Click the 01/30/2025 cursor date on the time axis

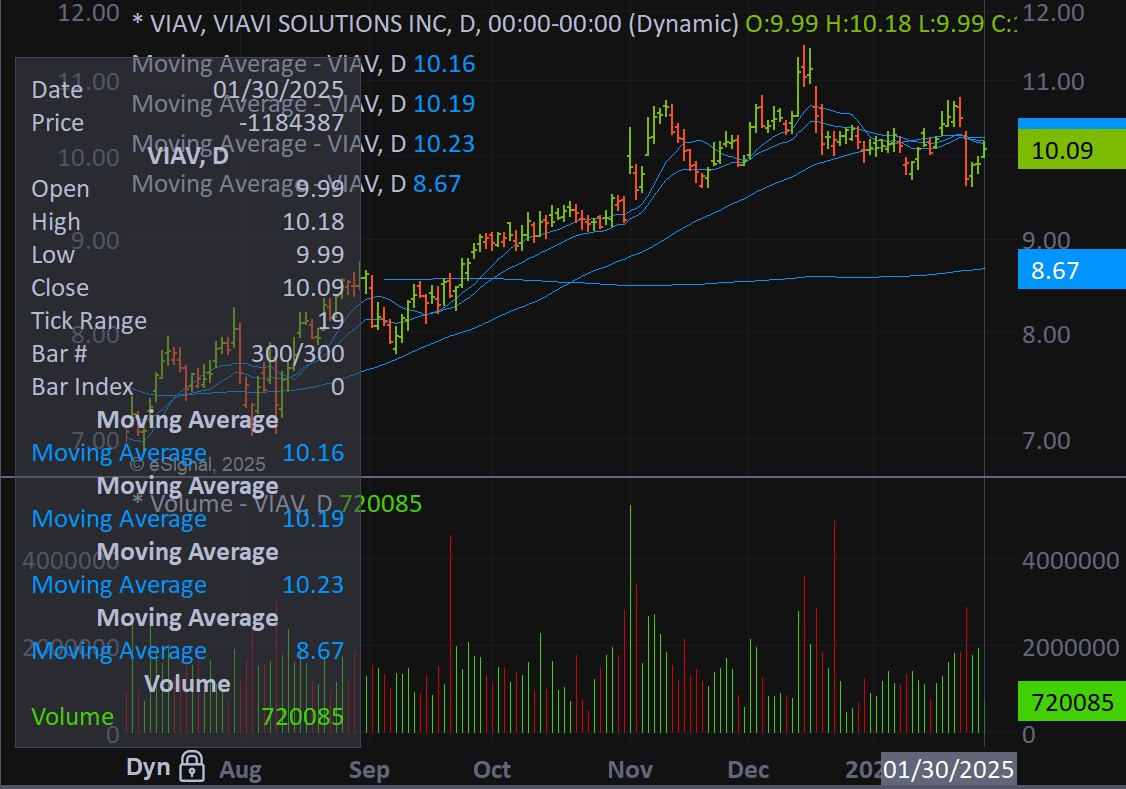[x=948, y=770]
